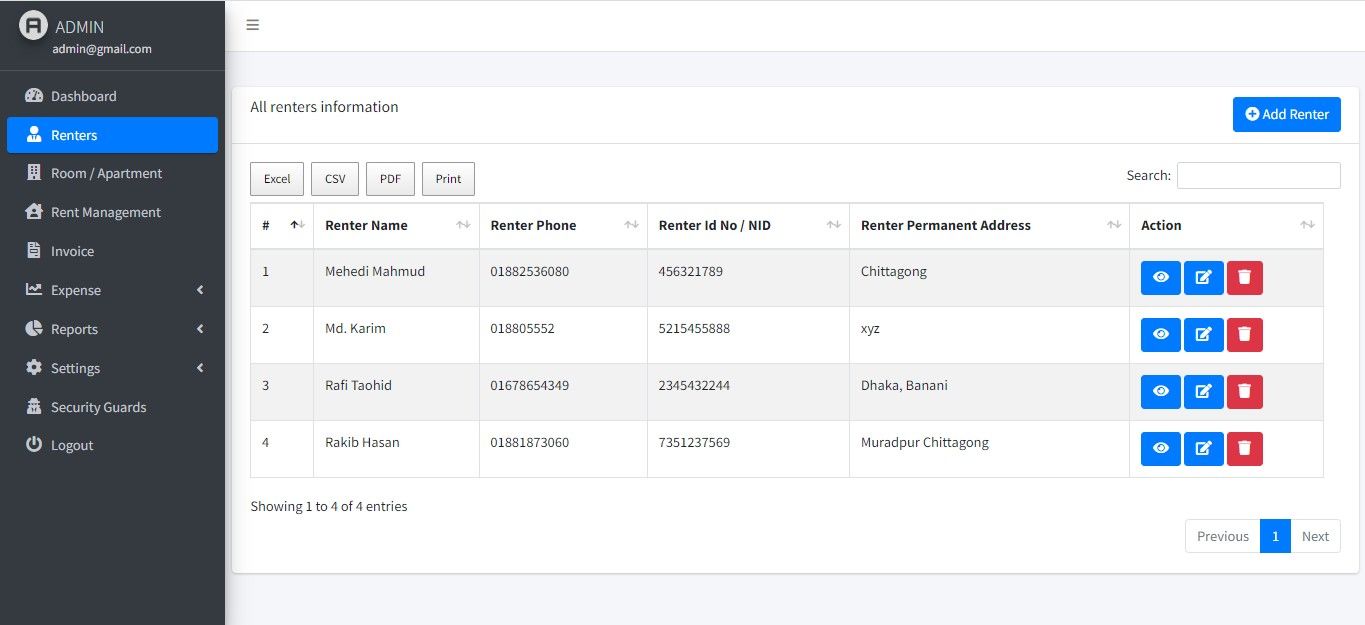
Task: Toggle sidebar with hamburger menu icon
Action: [x=253, y=25]
